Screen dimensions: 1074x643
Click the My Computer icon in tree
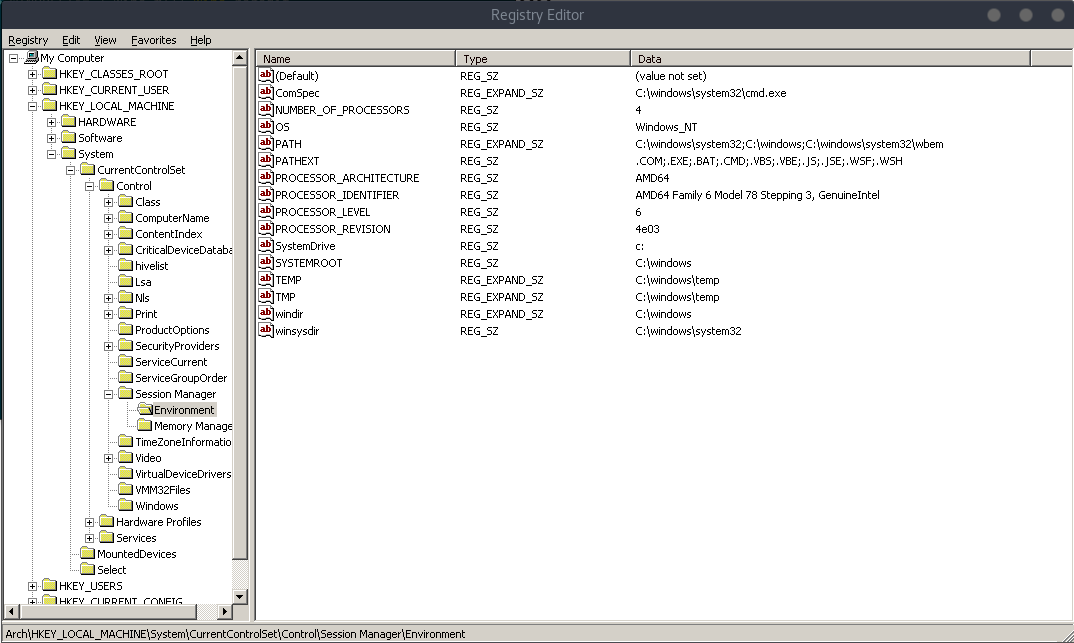(x=31, y=58)
